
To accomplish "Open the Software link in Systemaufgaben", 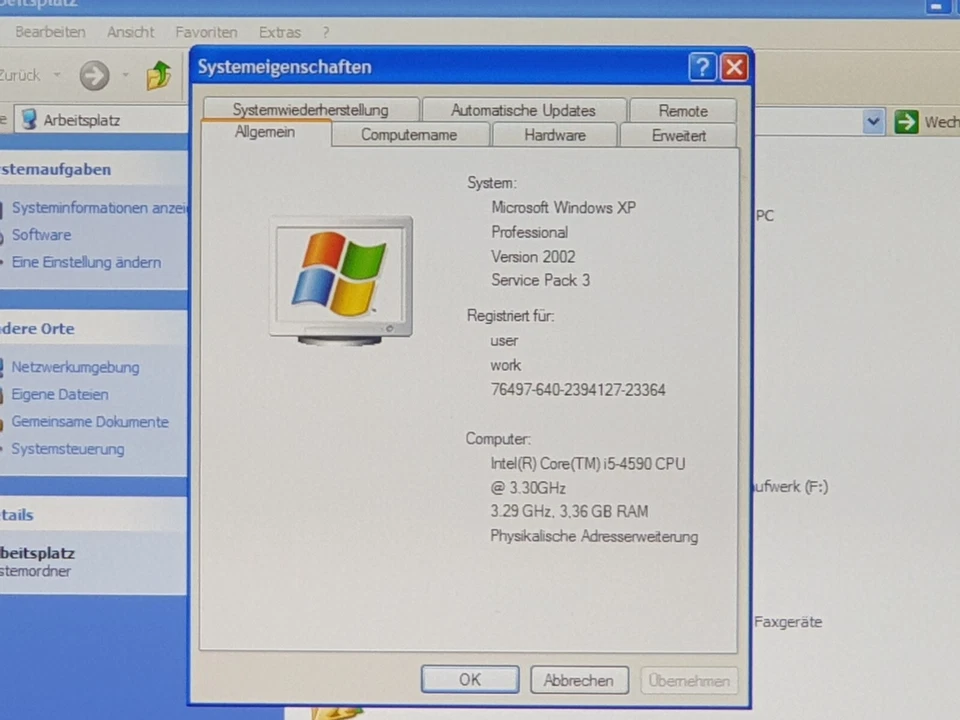I will tap(41, 235).
